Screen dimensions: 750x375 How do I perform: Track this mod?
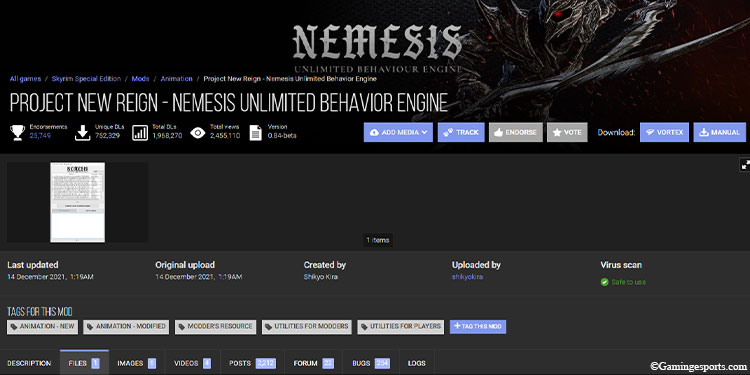tap(461, 132)
